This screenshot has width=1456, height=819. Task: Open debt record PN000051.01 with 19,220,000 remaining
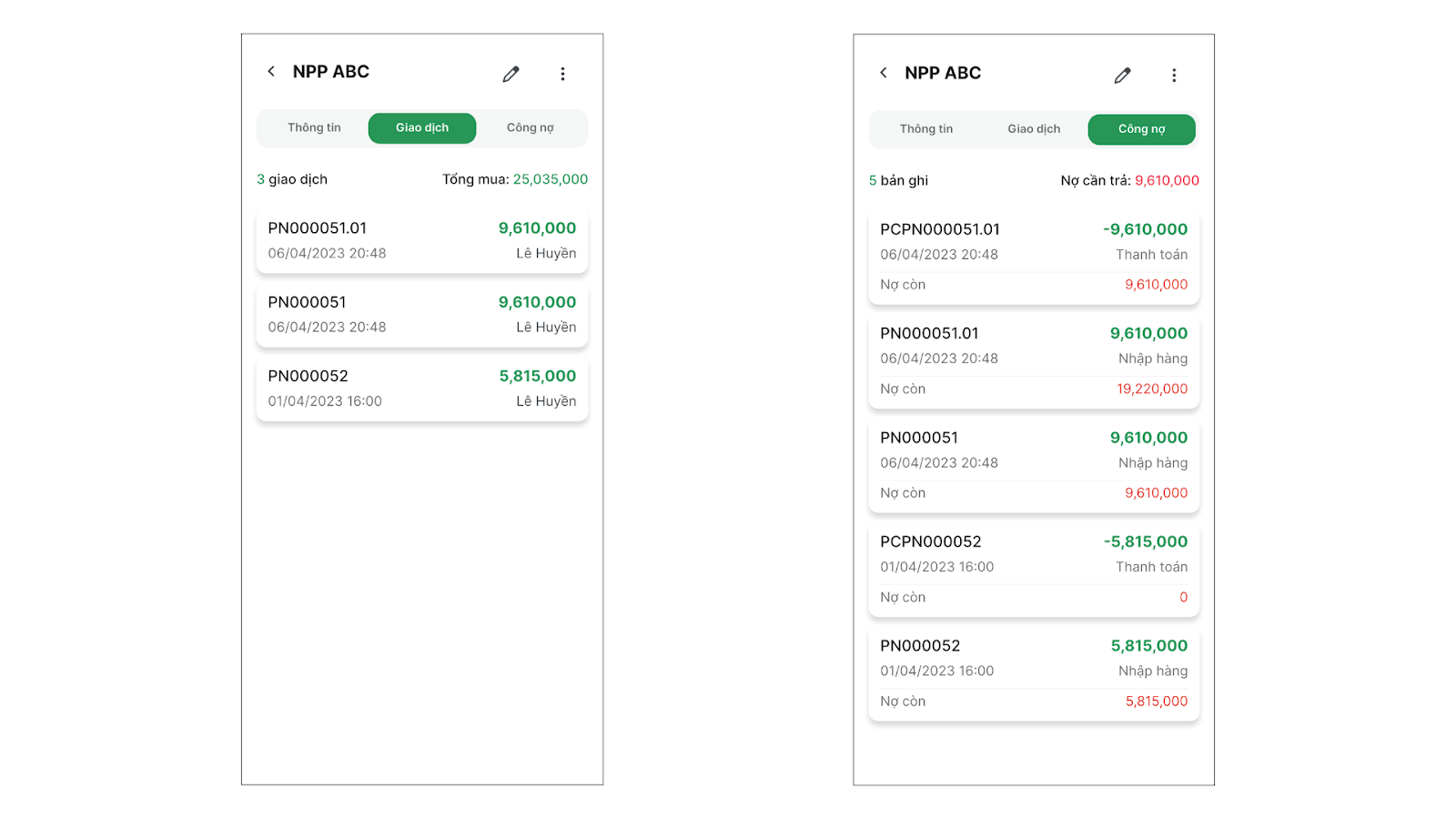coord(1034,361)
